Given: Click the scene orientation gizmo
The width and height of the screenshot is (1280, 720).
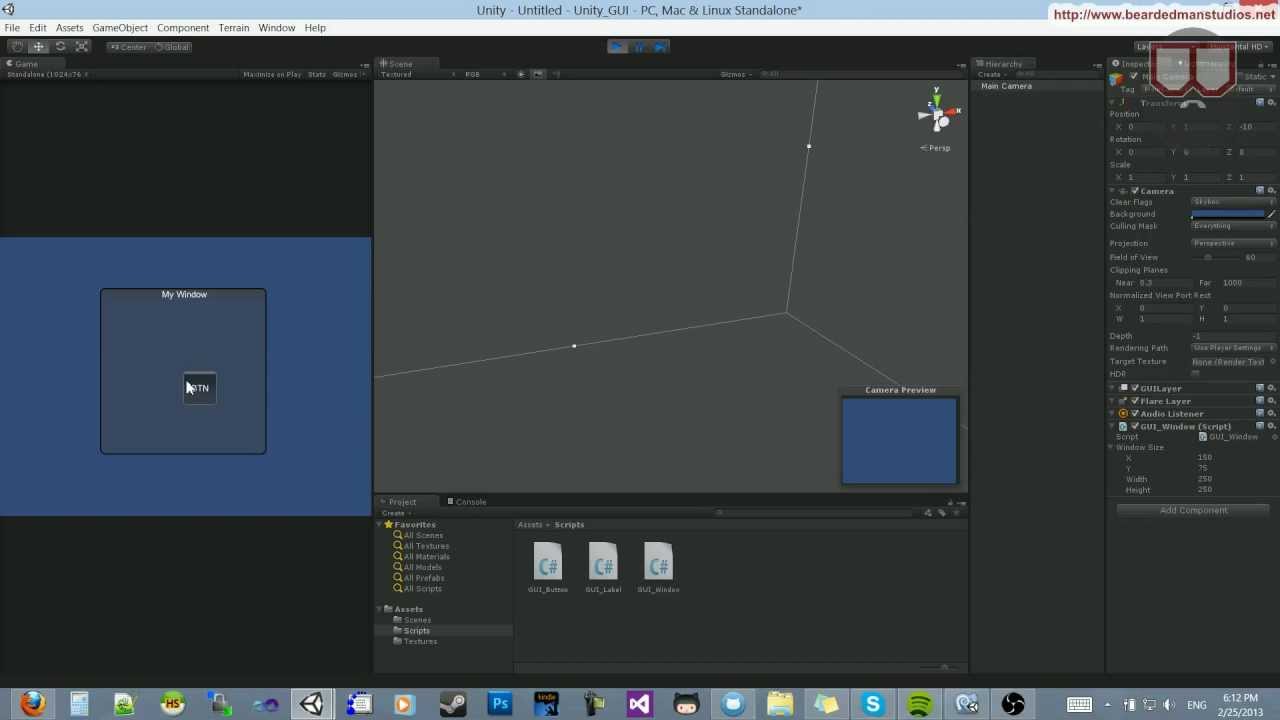Looking at the screenshot, I should tap(937, 115).
